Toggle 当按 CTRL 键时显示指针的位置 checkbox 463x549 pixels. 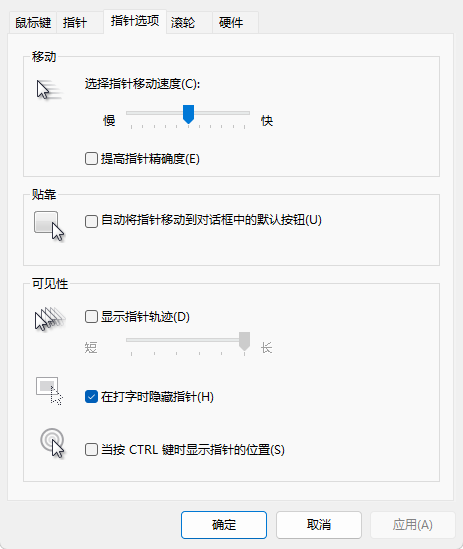[91, 450]
